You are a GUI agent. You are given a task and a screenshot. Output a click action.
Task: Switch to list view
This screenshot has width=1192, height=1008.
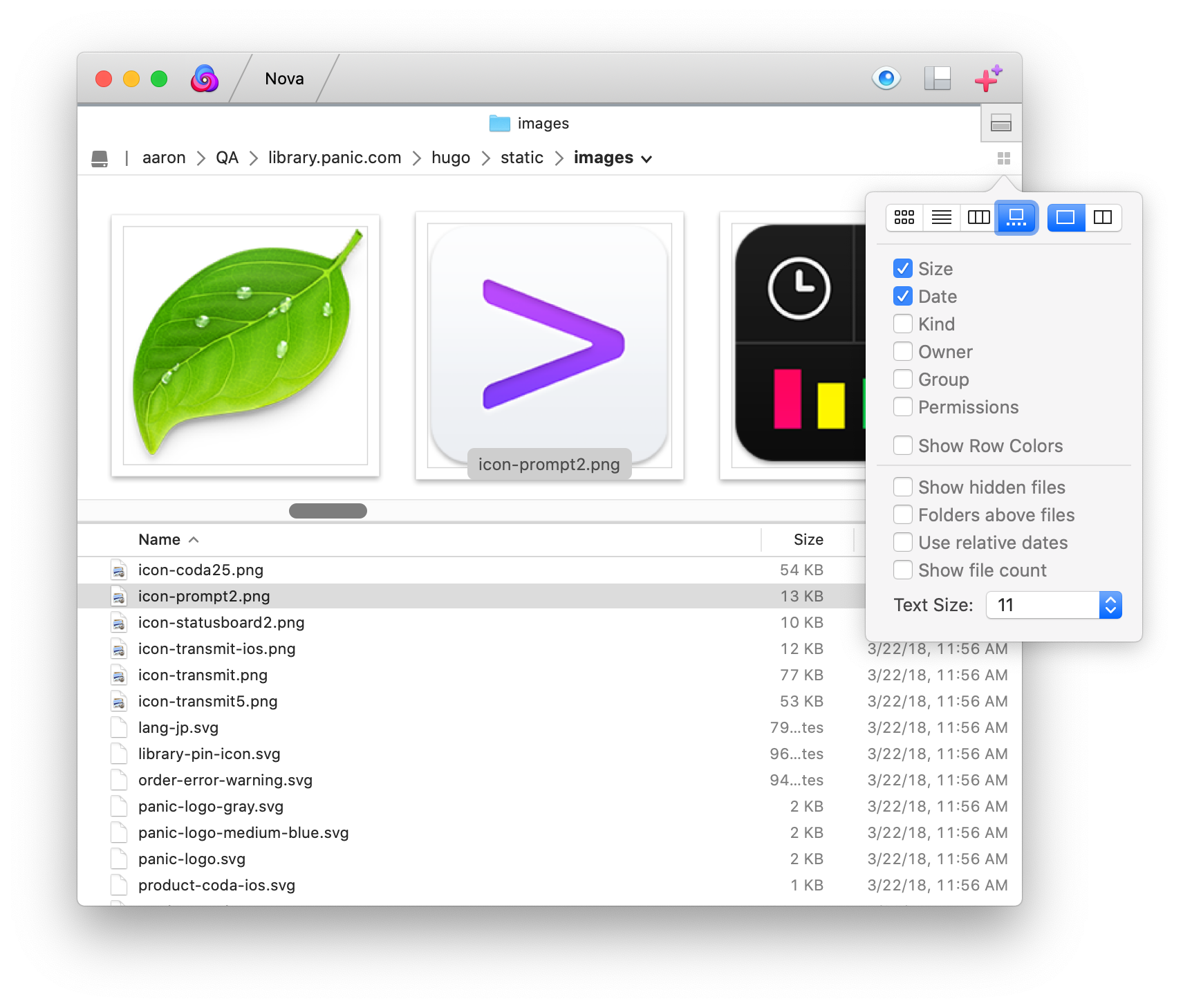pyautogui.click(x=942, y=218)
